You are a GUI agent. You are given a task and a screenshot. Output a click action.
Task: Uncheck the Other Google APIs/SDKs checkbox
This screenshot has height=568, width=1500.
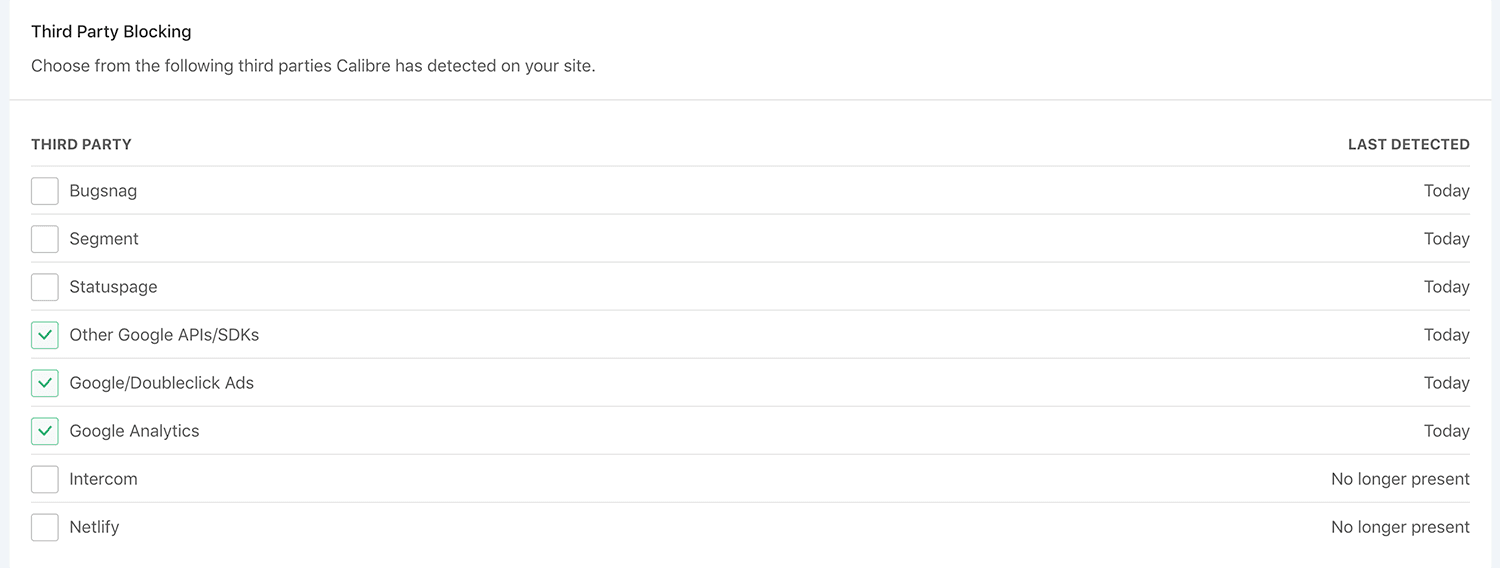tap(45, 335)
